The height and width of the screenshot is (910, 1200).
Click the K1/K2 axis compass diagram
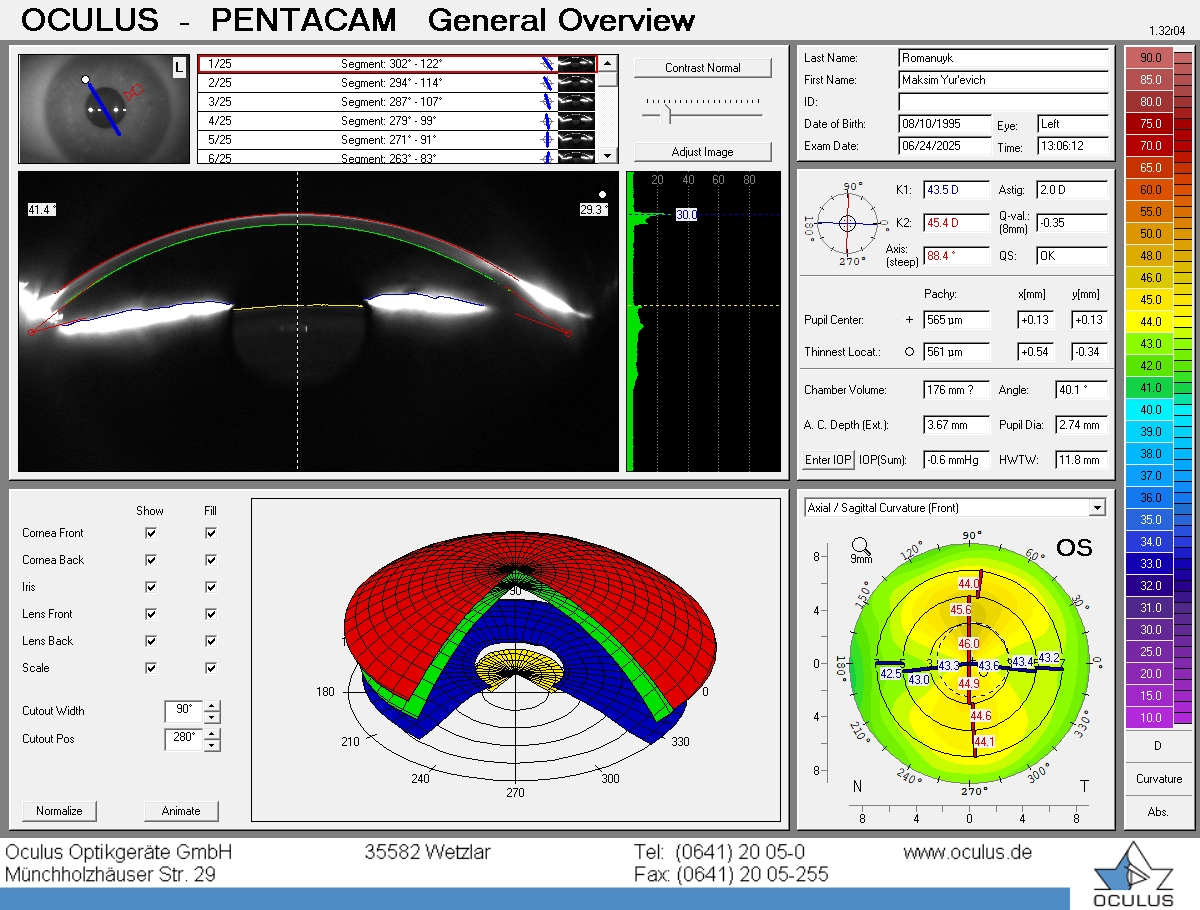(847, 223)
